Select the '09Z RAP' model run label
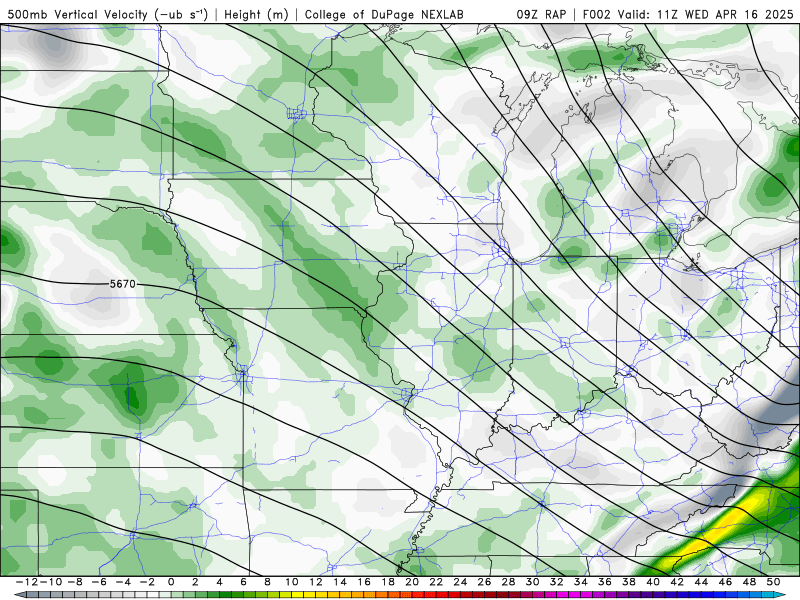 [541, 15]
